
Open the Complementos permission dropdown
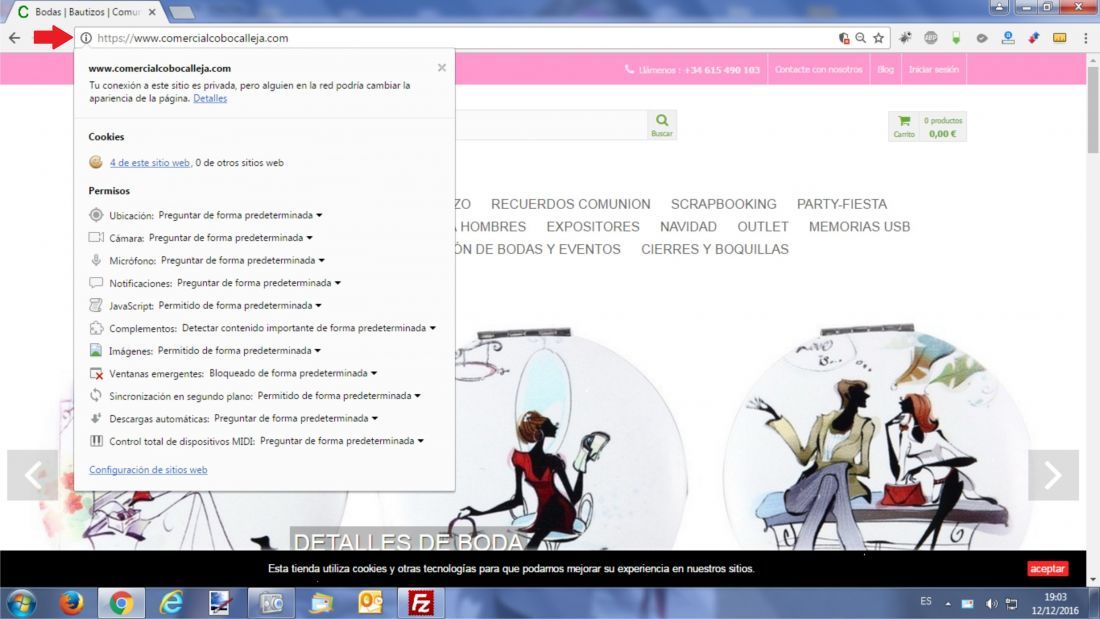[x=309, y=328]
